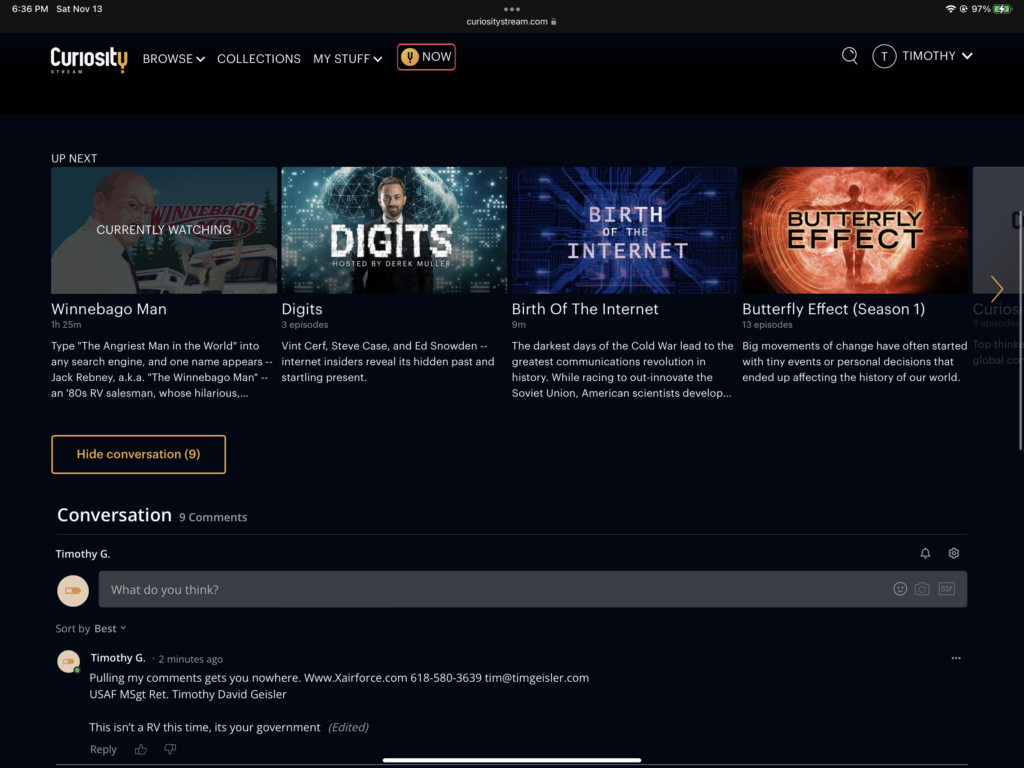Screen dimensions: 1024x768
Task: Expand the MY STUFF dropdown
Action: tap(347, 59)
